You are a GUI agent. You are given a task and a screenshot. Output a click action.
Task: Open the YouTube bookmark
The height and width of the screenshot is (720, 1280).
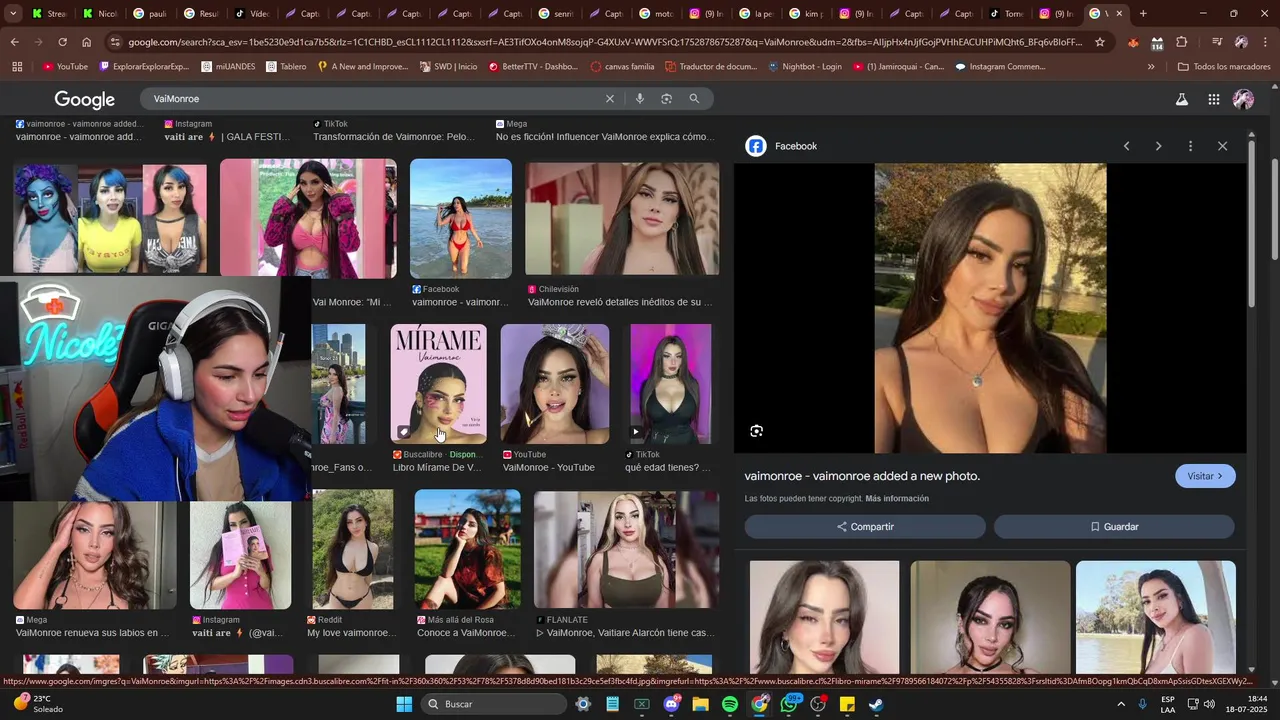65,67
